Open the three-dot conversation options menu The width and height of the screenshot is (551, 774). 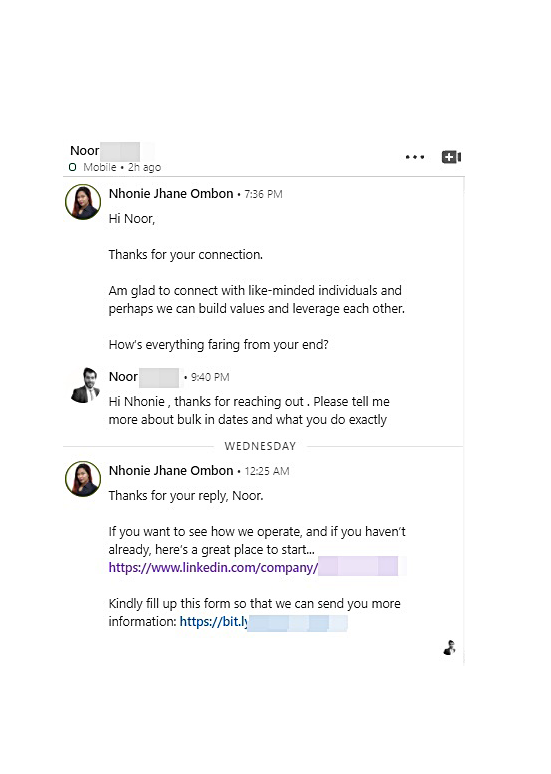coord(415,157)
